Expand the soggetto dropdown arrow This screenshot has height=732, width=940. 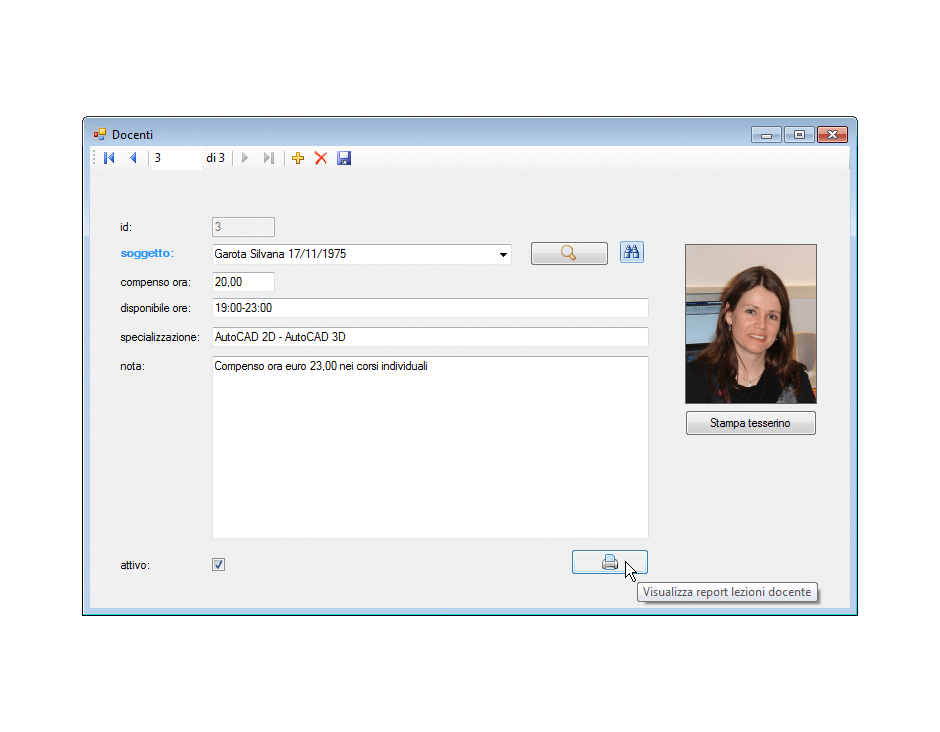(503, 254)
